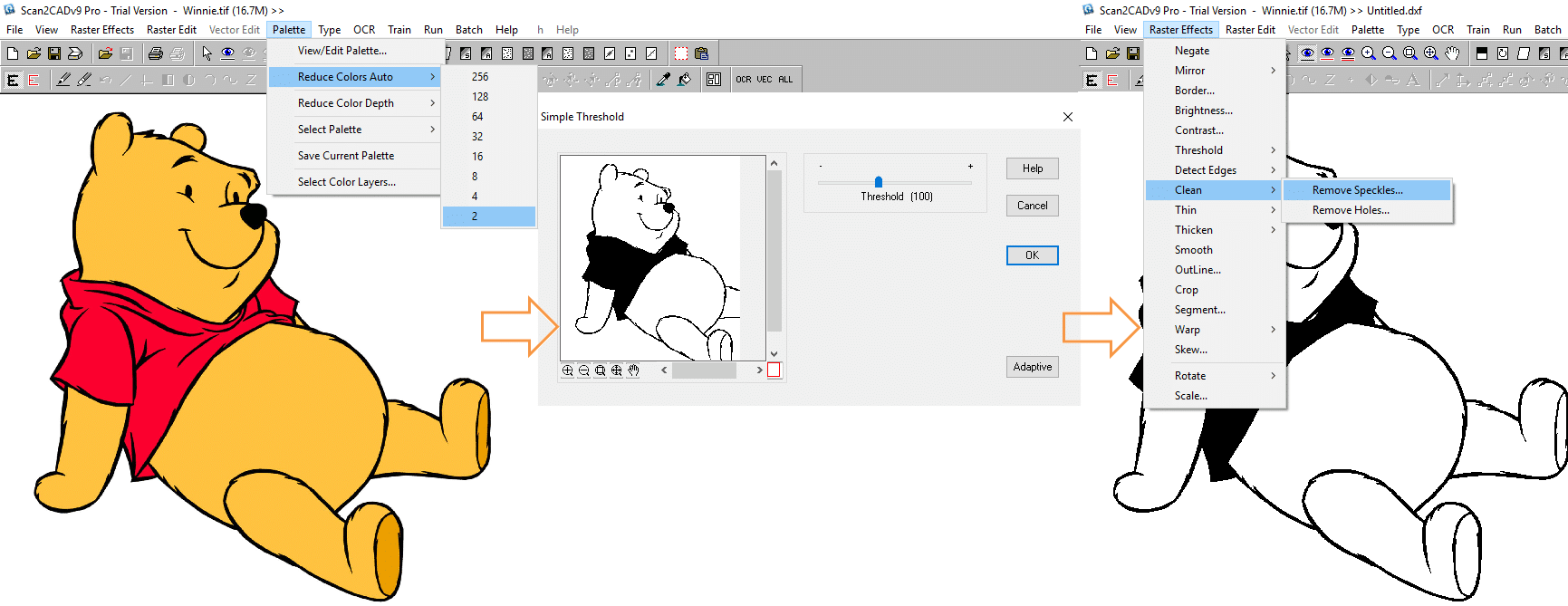
Task: Toggle raster view eye in right window
Action: click(1307, 53)
